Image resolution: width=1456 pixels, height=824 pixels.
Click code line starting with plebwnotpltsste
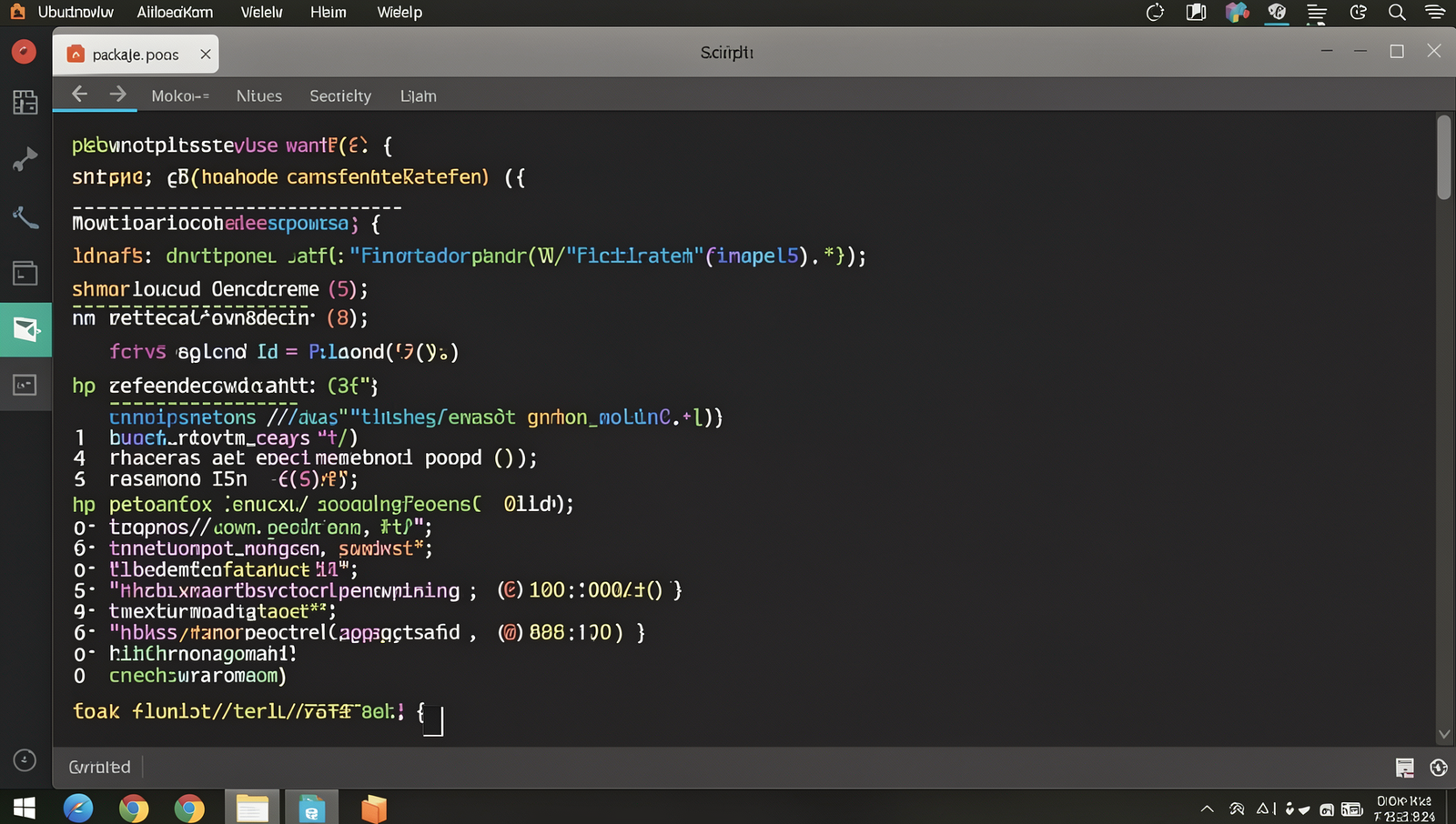click(x=232, y=146)
